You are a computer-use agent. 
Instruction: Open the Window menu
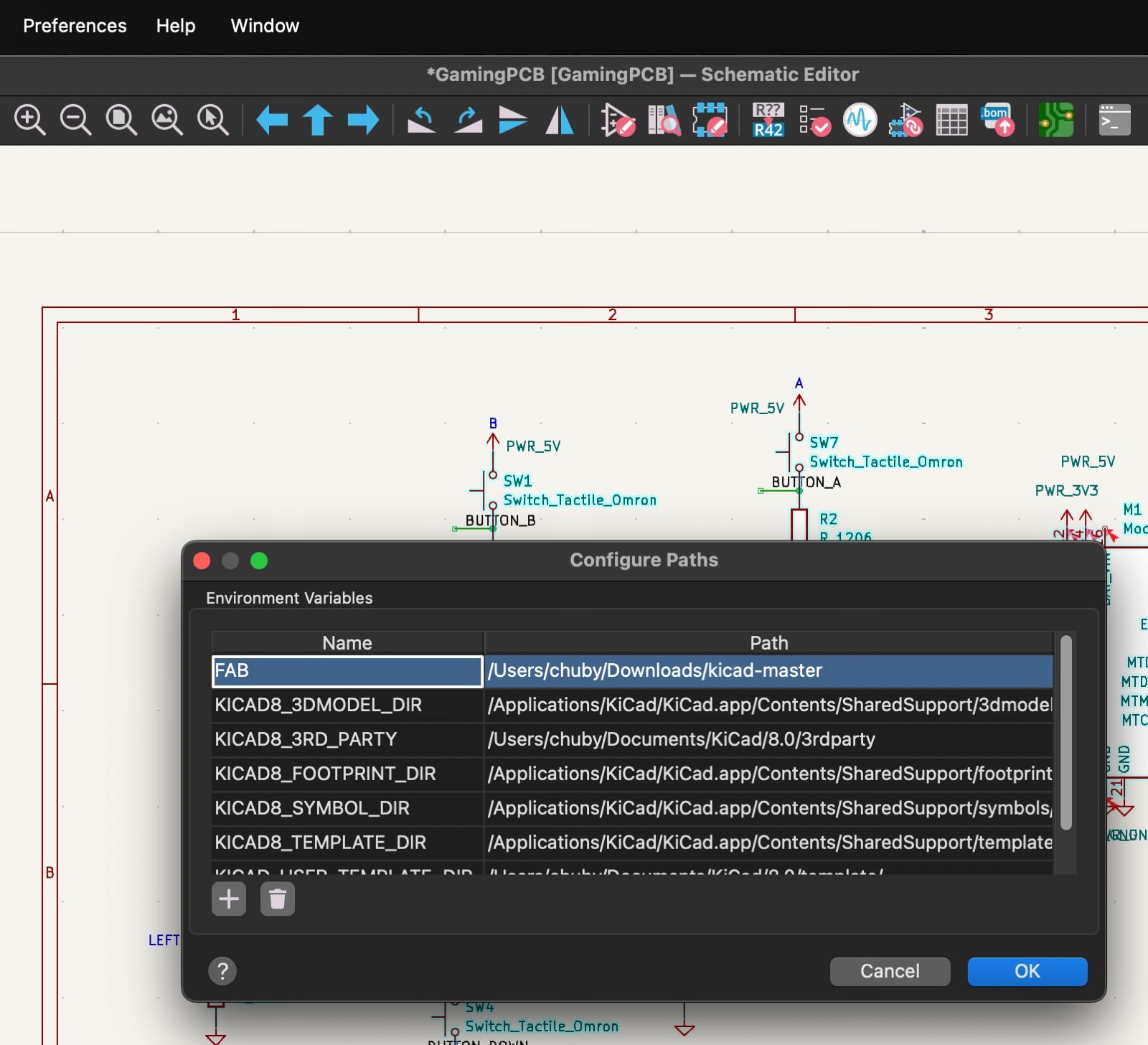pos(265,26)
